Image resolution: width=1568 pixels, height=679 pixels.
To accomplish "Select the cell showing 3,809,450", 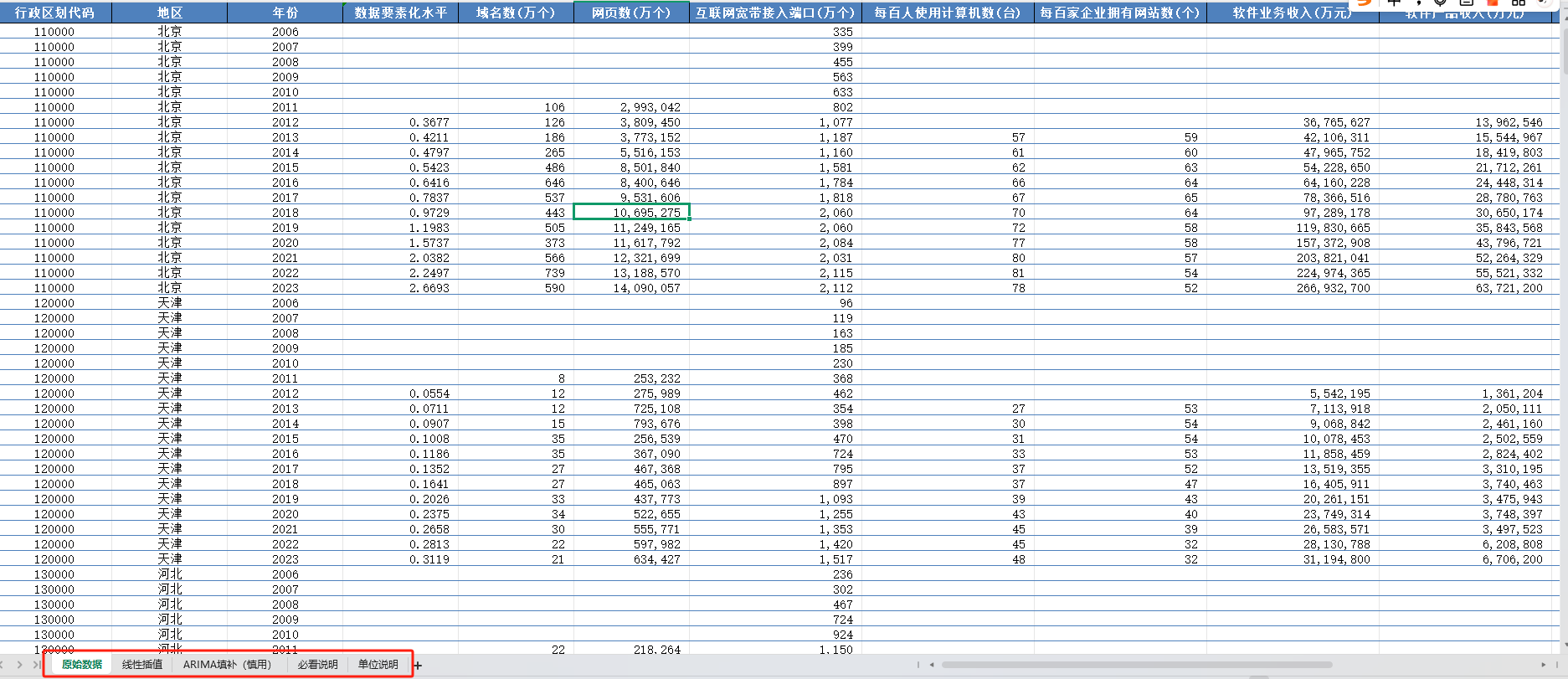I will point(631,122).
